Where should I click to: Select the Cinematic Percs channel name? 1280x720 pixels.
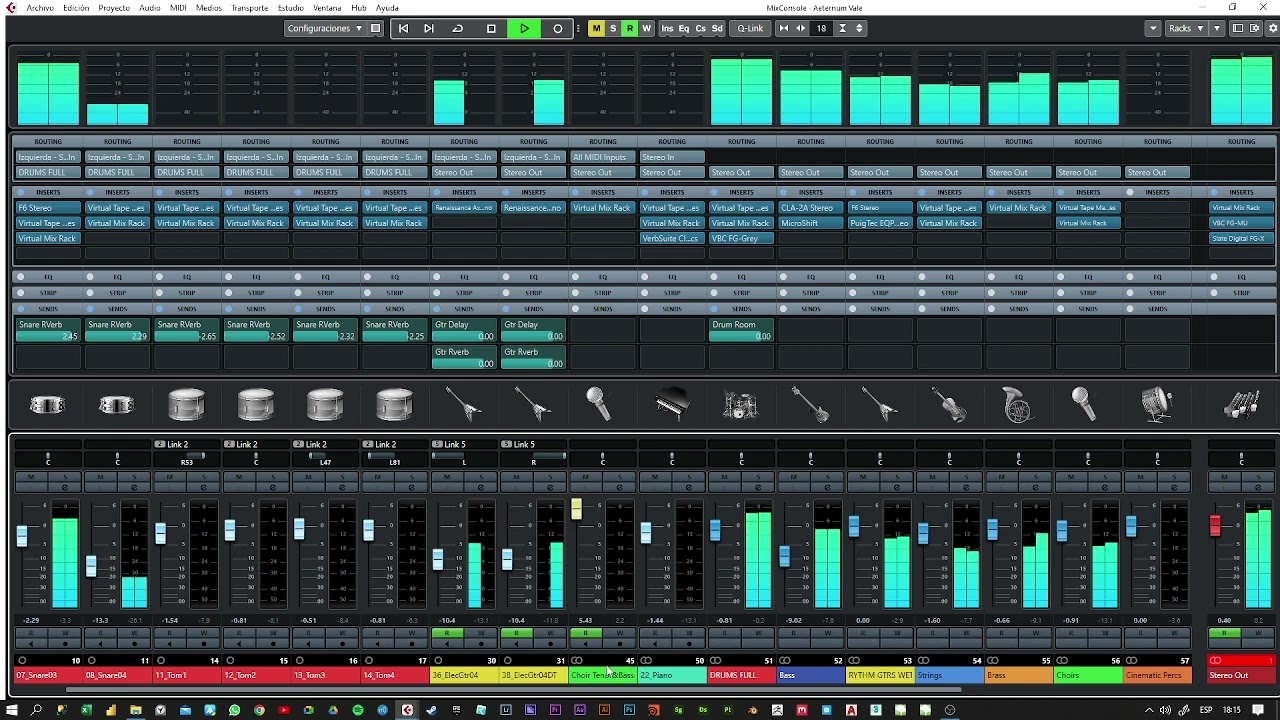pos(1157,675)
